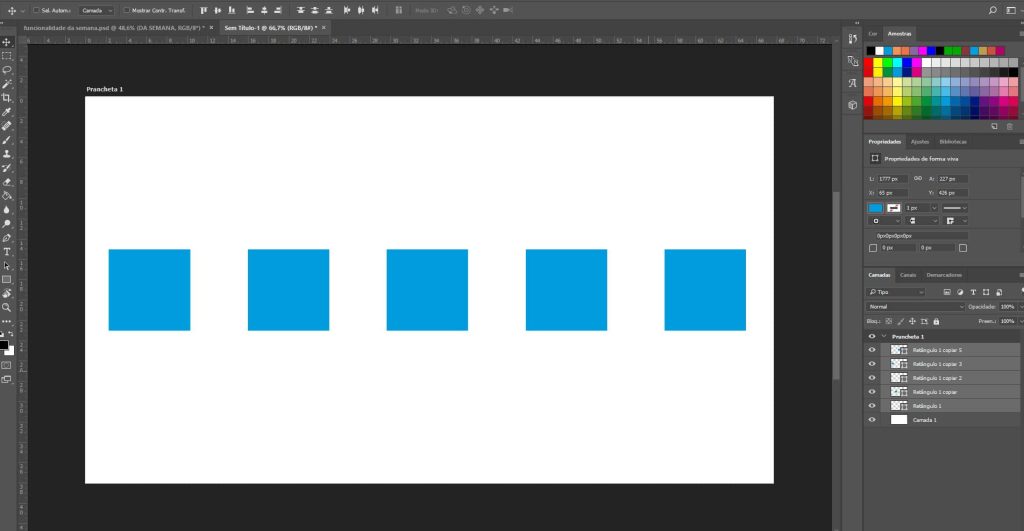The width and height of the screenshot is (1024, 531).
Task: Open the Preenchimento 100% dropdown
Action: (x=1021, y=321)
